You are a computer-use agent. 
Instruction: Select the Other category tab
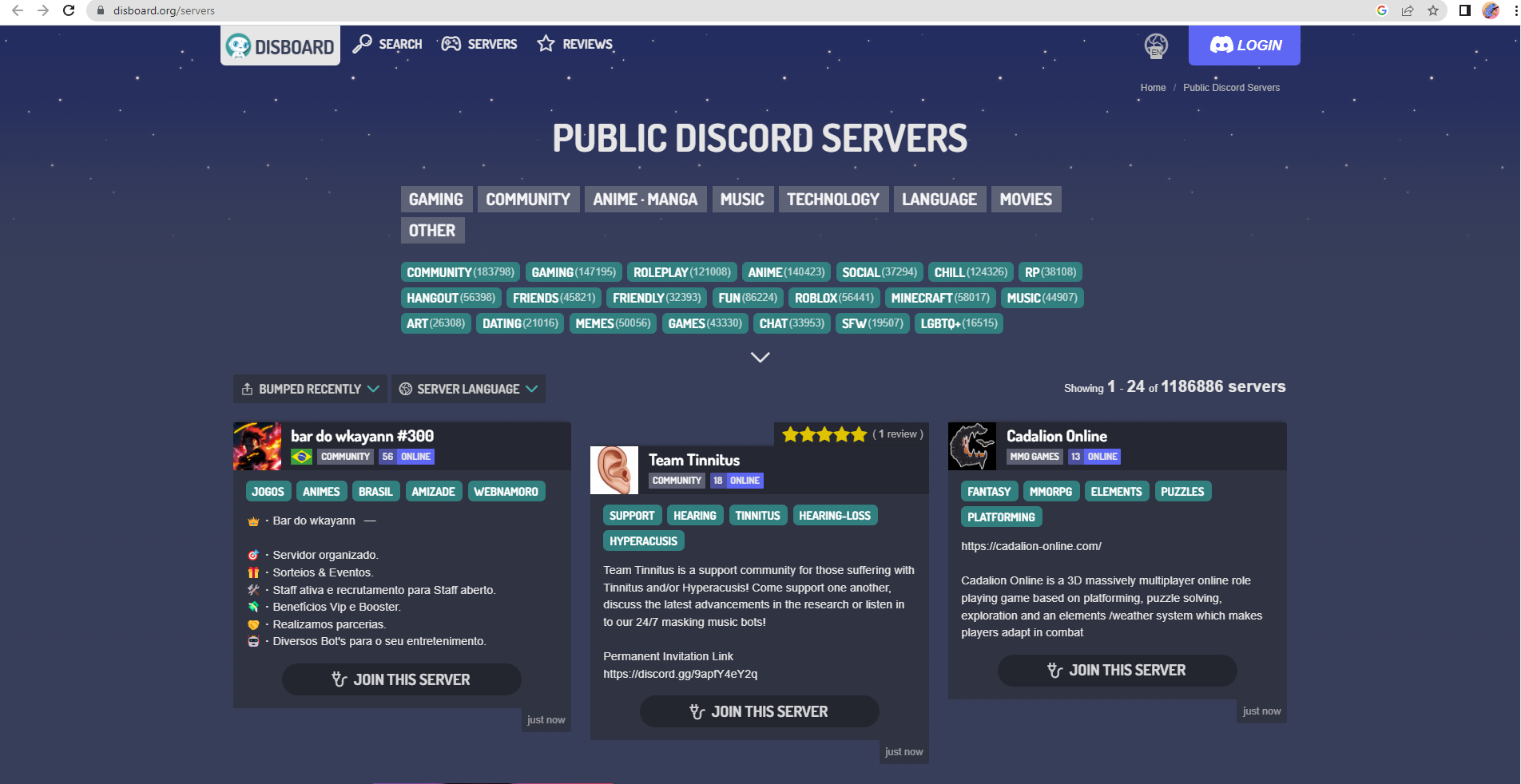432,231
